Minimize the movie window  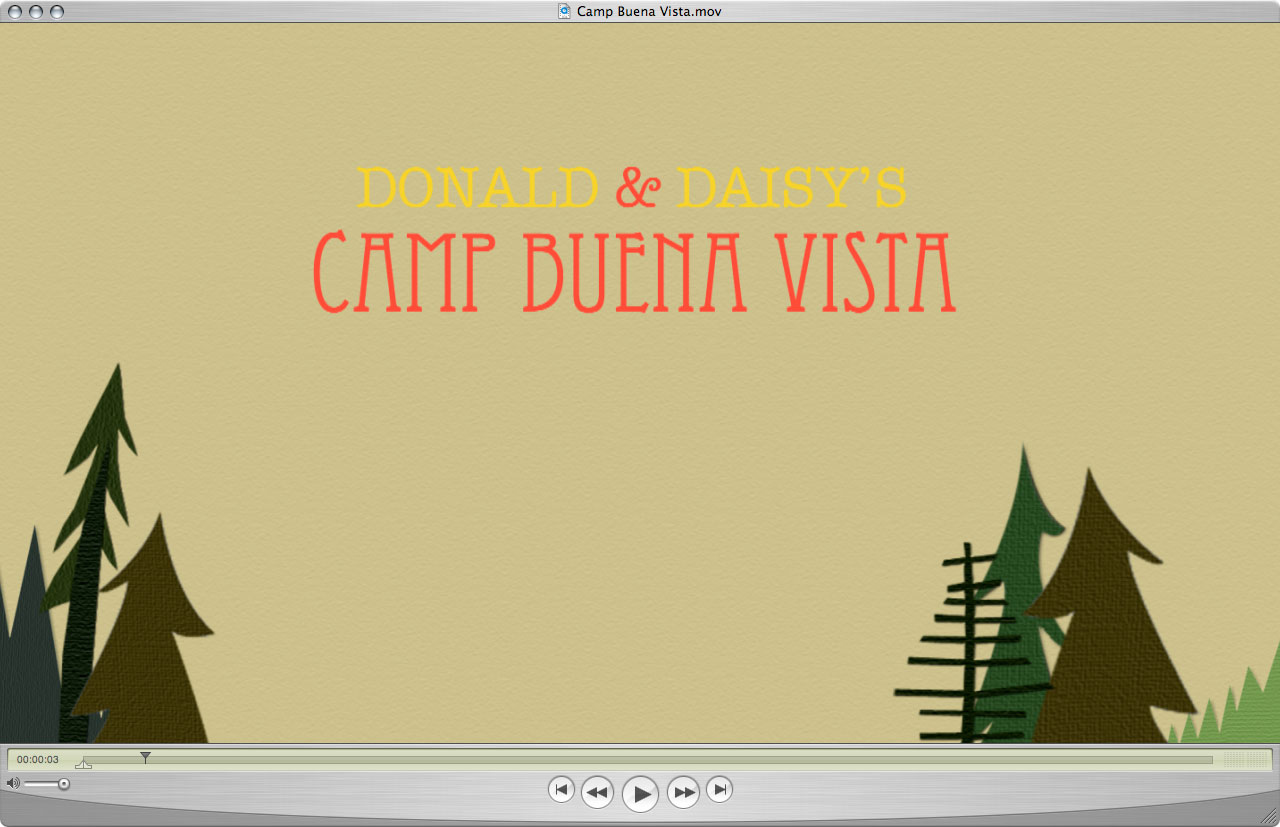36,11
